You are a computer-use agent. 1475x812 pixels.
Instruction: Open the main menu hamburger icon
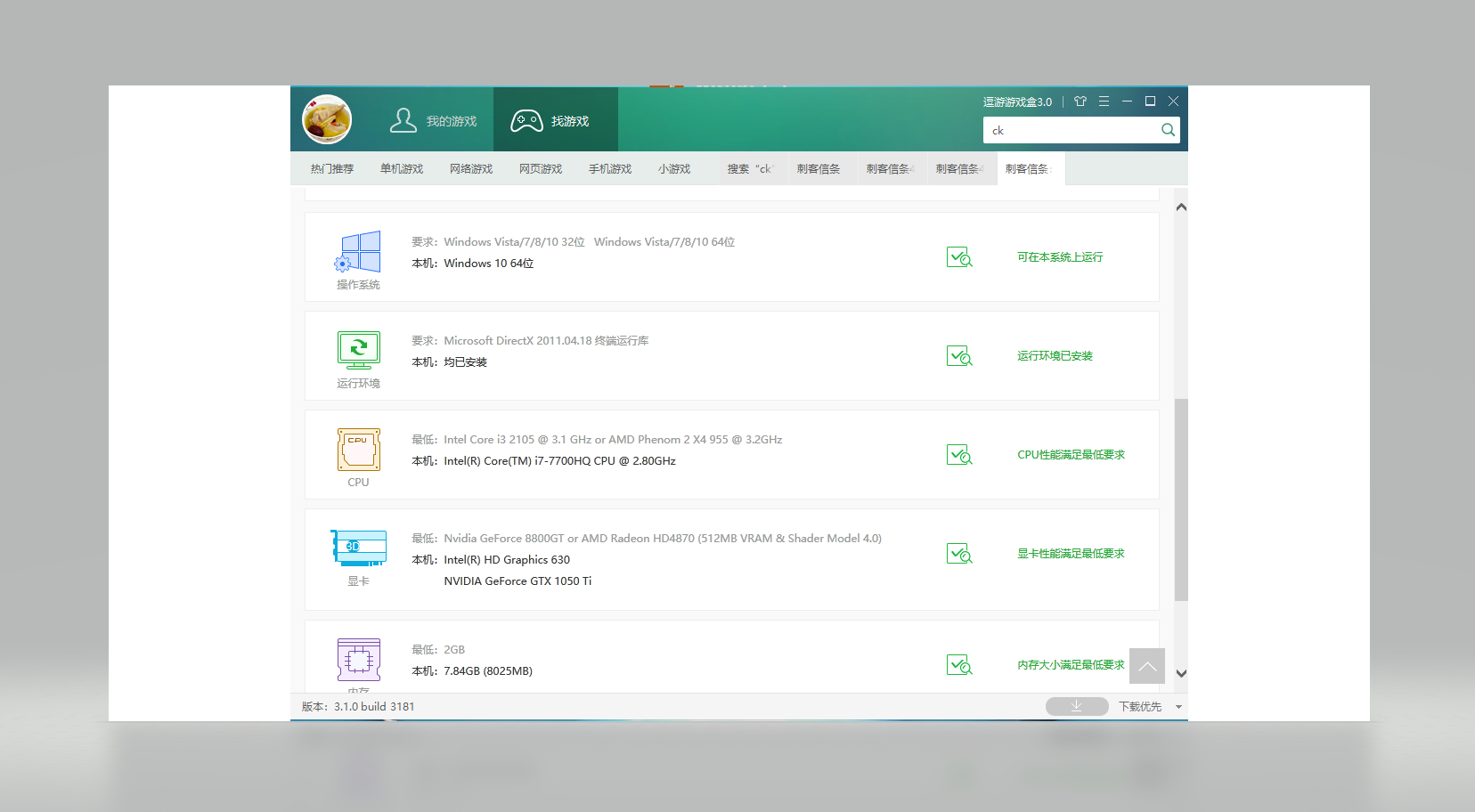pyautogui.click(x=1104, y=101)
